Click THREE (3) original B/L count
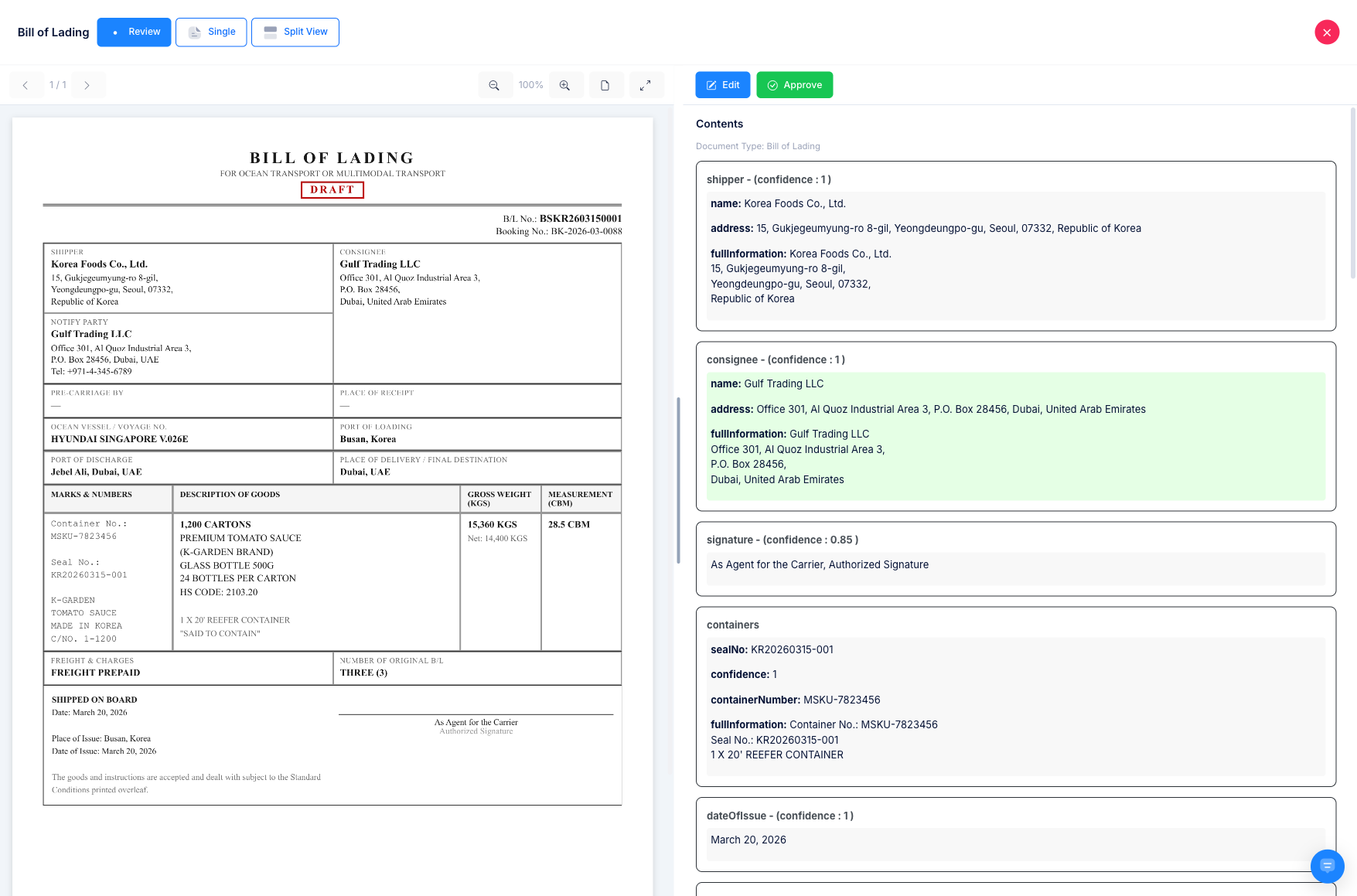This screenshot has width=1357, height=896. [364, 673]
